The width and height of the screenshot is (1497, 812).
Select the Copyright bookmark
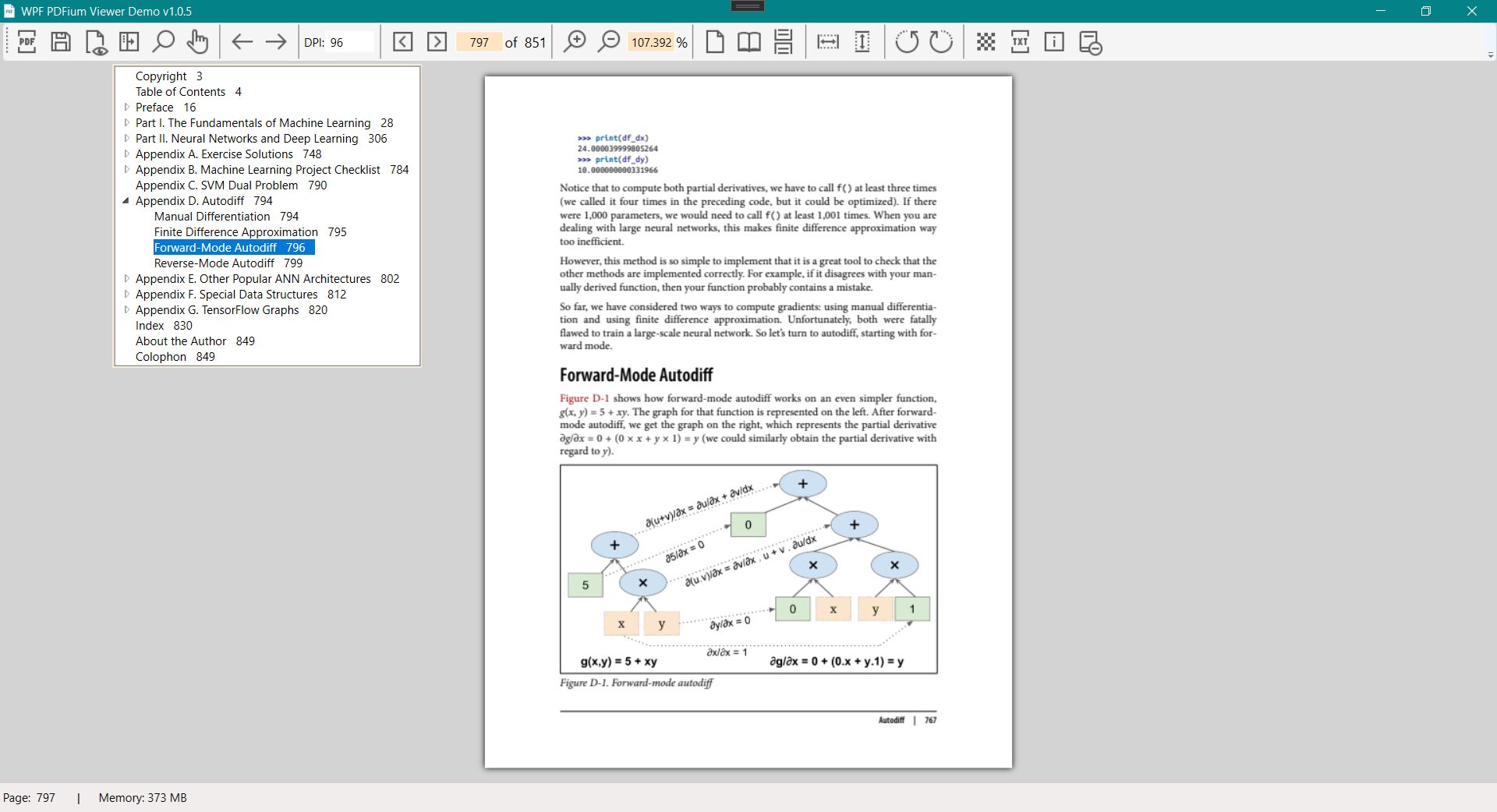coord(169,76)
